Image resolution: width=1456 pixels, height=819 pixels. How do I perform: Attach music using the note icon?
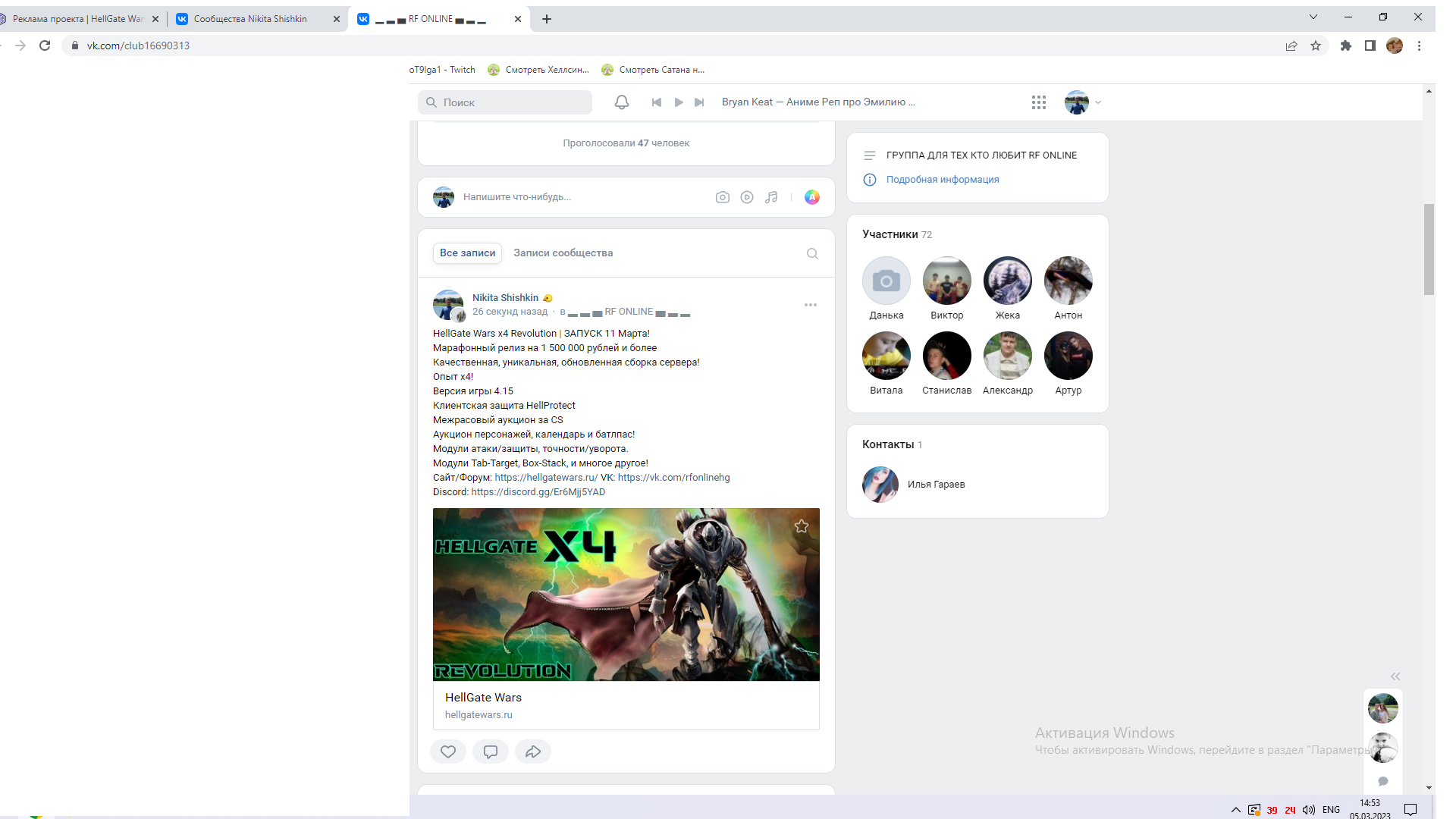[771, 197]
